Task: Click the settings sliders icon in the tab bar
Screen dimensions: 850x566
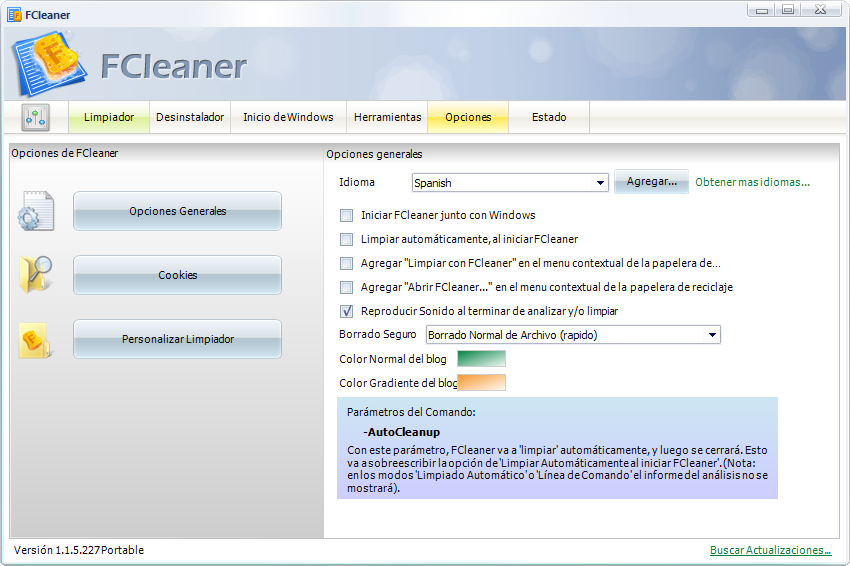Action: tap(36, 117)
